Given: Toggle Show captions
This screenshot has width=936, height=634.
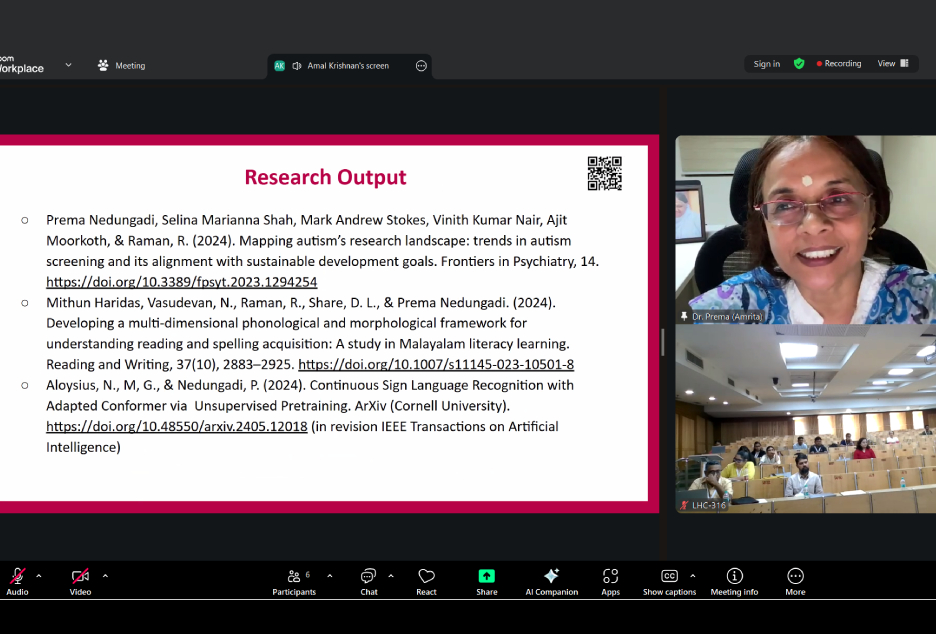Looking at the screenshot, I should (669, 581).
